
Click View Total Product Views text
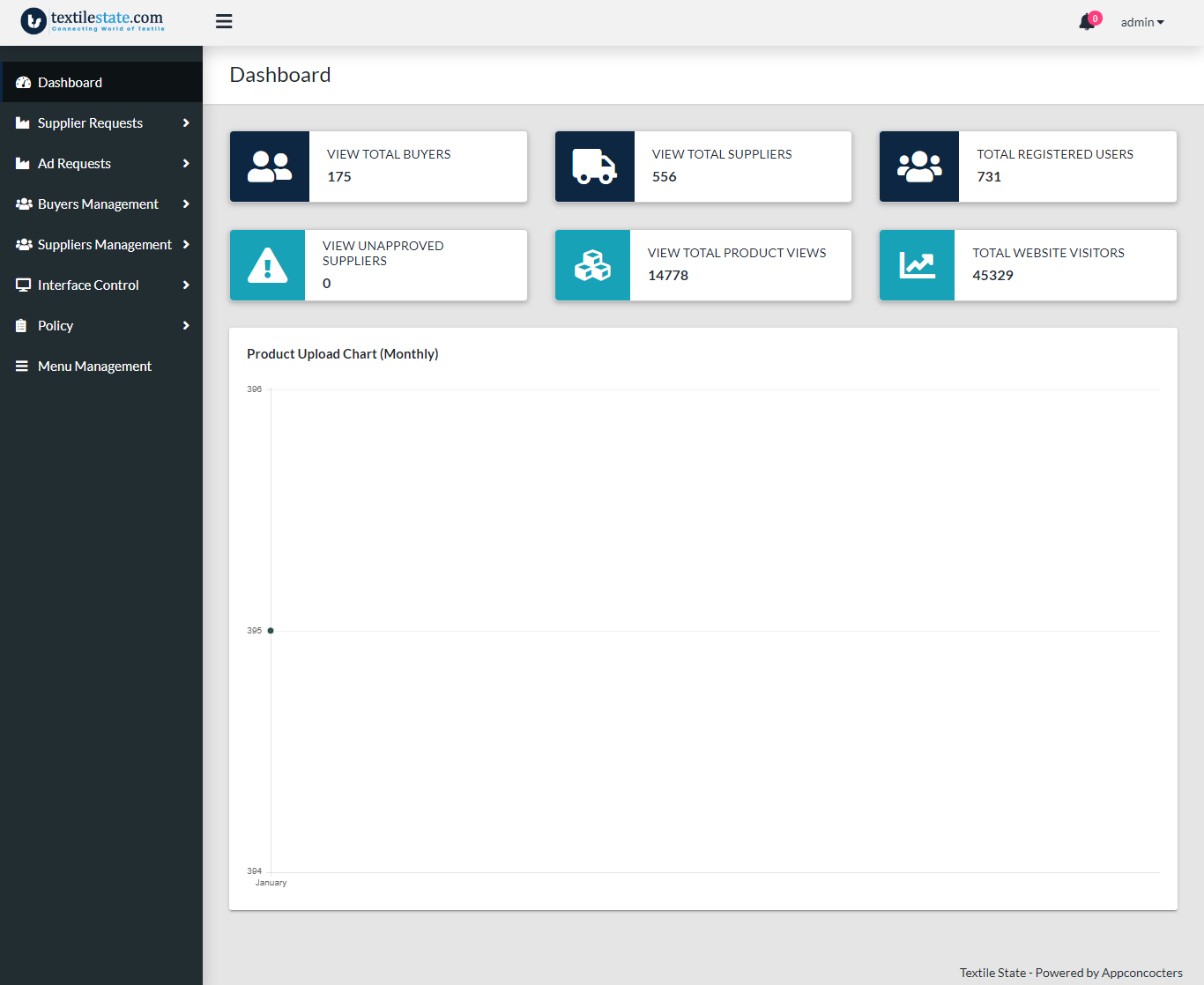tap(737, 253)
